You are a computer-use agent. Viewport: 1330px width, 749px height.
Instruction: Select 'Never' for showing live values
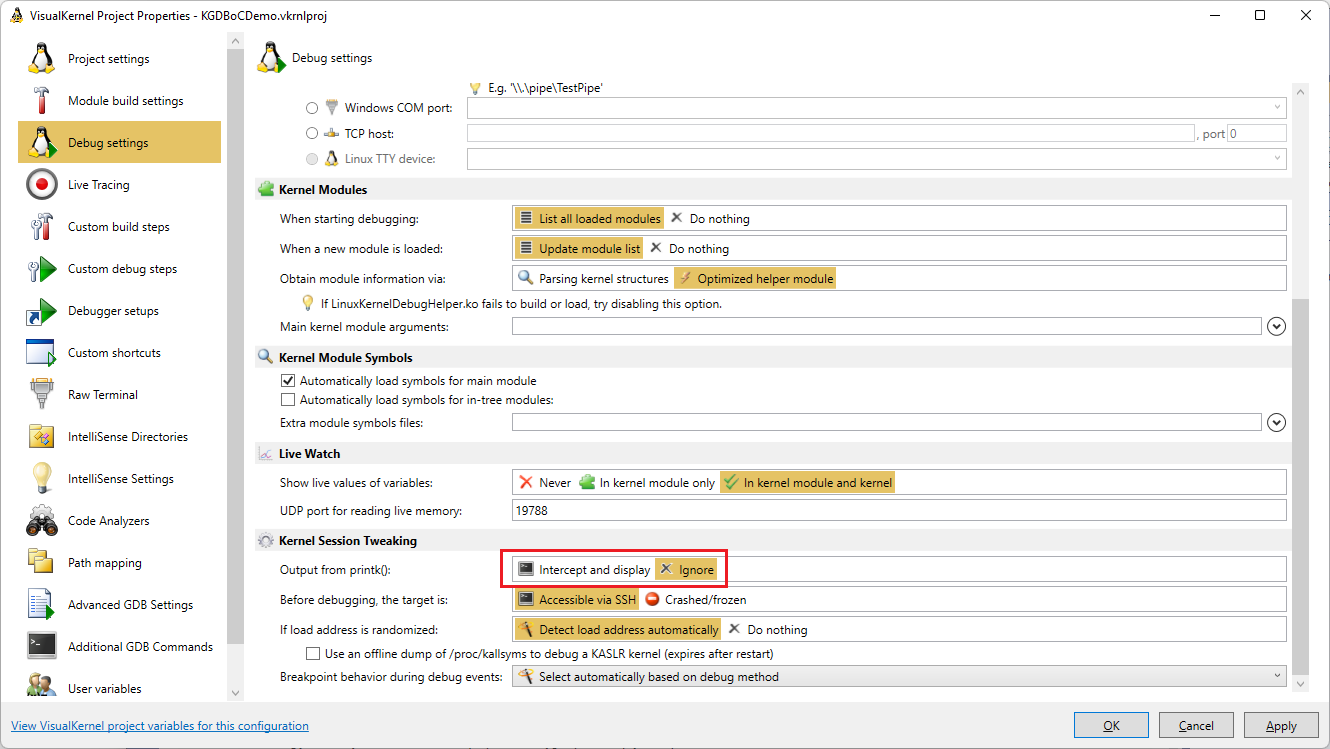545,482
